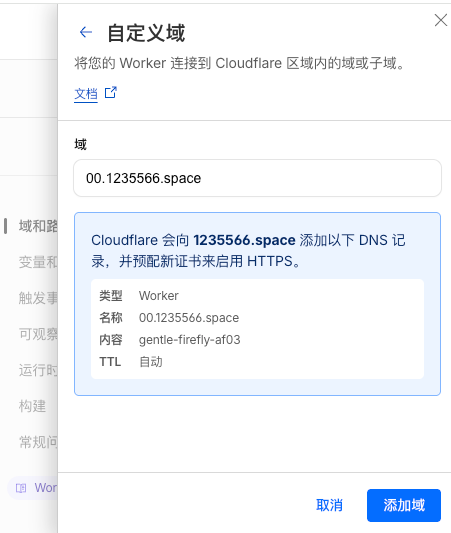Select the 运行时 sidebar item
451x533 pixels.
(x=38, y=370)
